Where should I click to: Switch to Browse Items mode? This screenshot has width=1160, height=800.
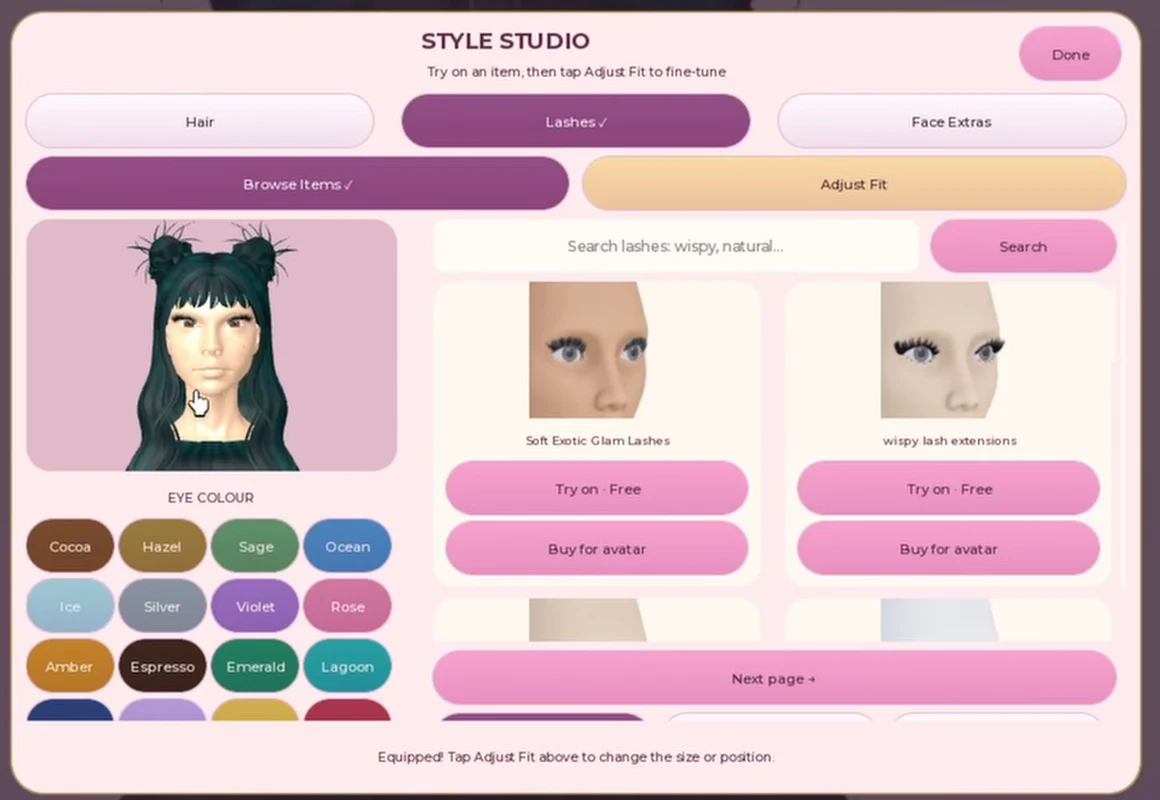click(297, 184)
